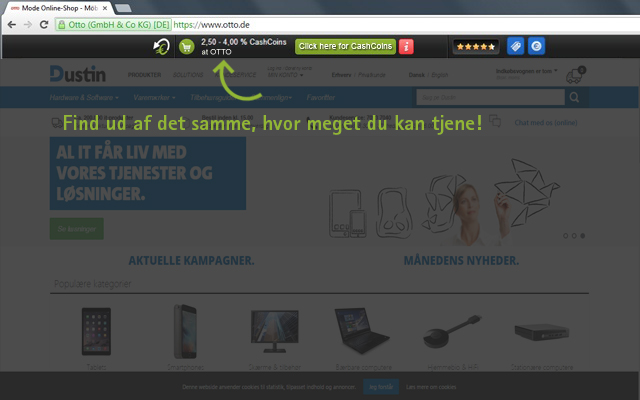640x400 pixels.
Task: Open the PRODUKTER menu
Action: pyautogui.click(x=144, y=75)
